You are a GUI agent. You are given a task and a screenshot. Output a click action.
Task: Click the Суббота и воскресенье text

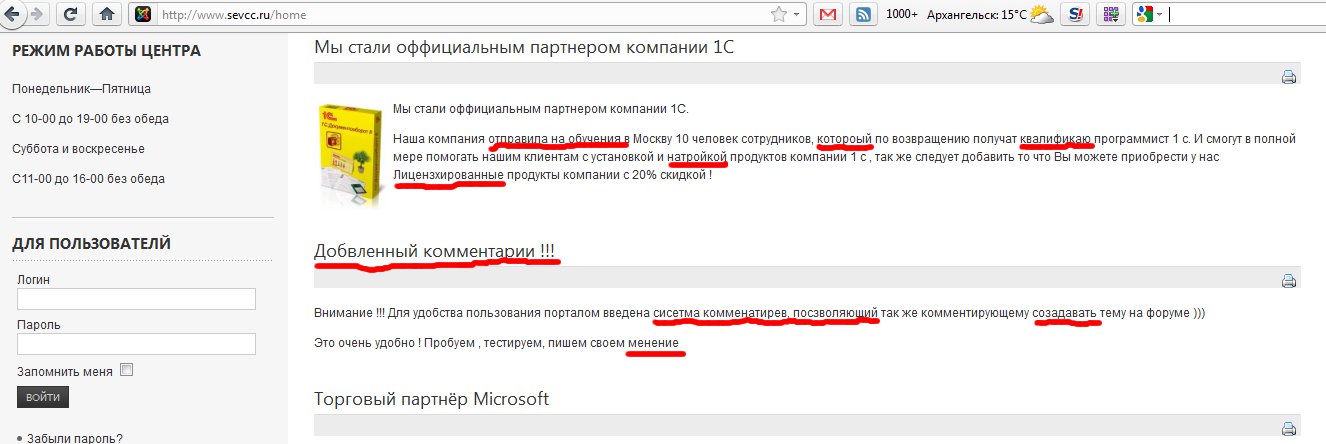(x=78, y=149)
